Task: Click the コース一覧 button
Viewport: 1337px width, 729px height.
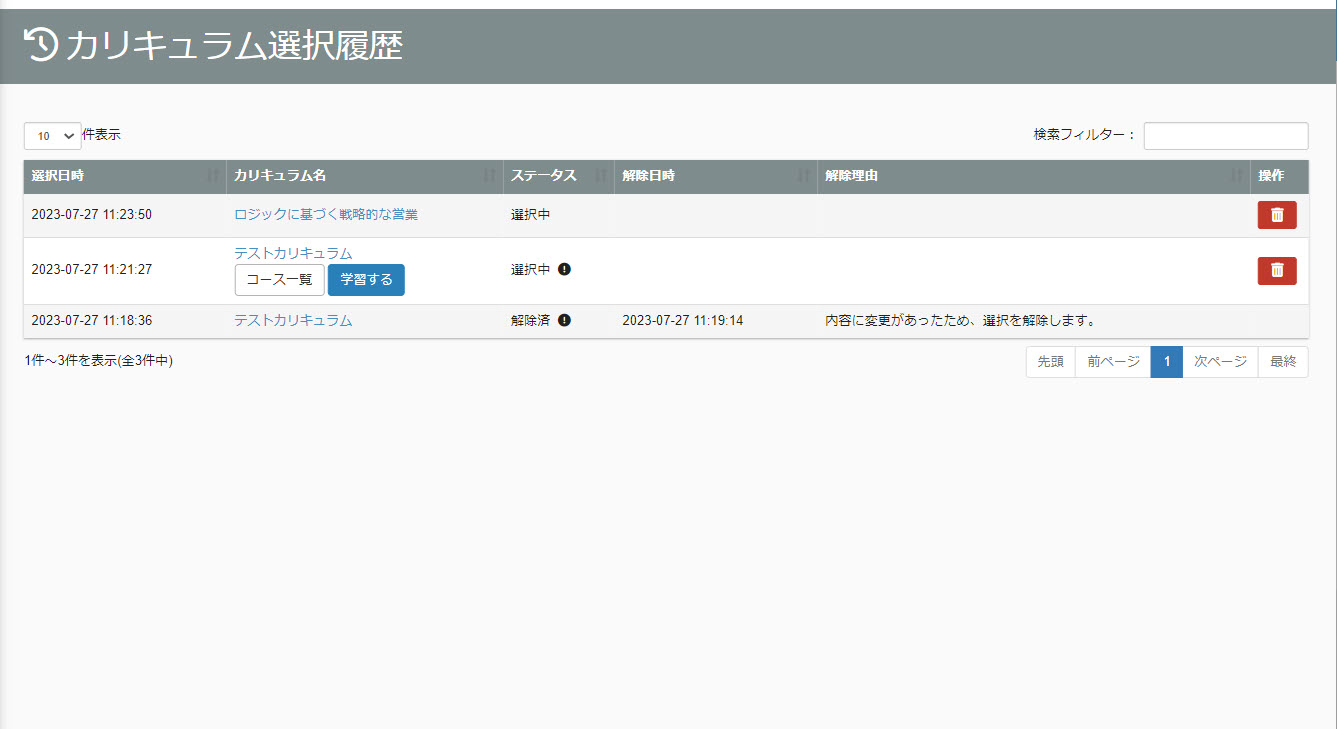Action: pos(279,280)
